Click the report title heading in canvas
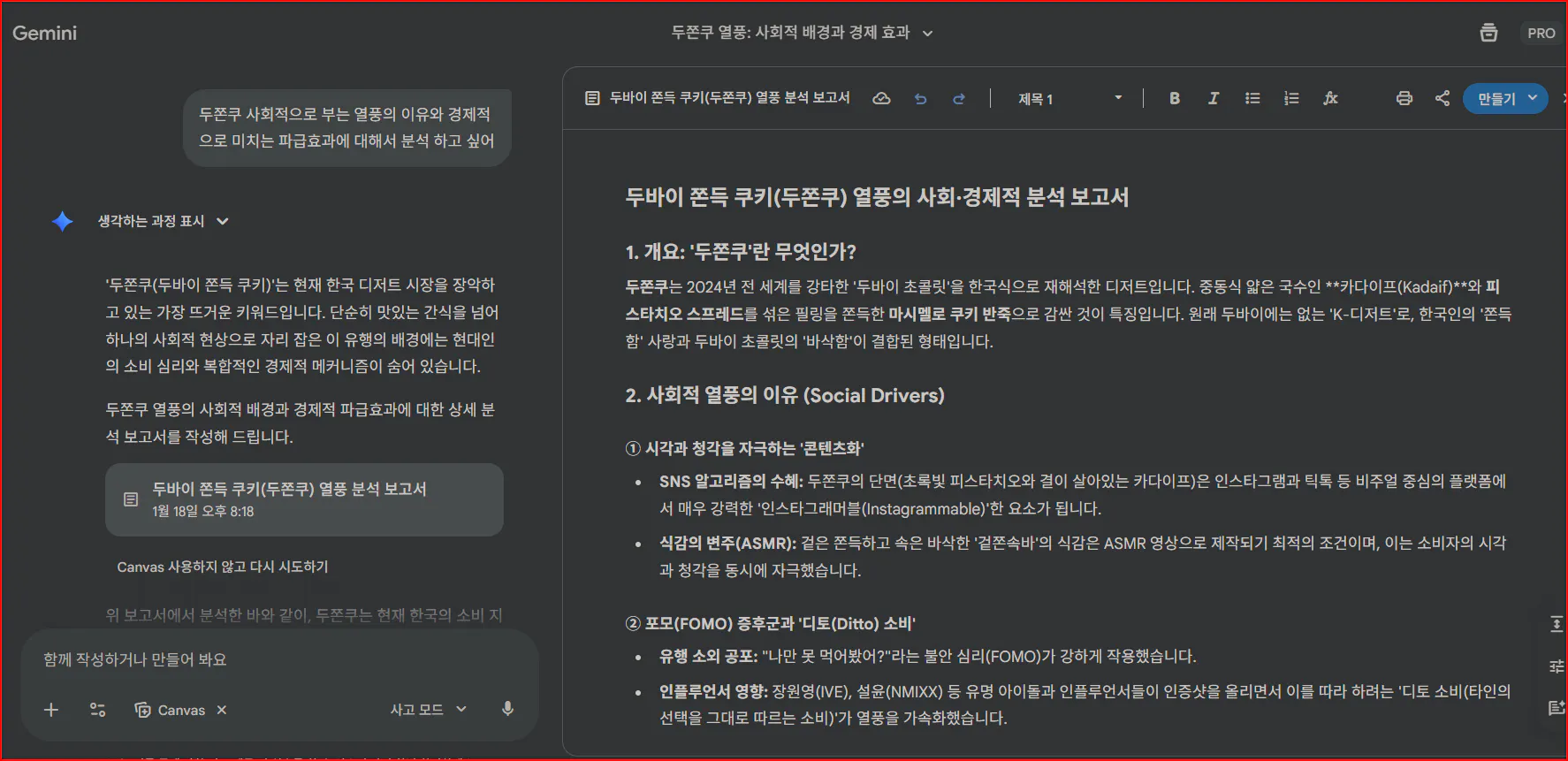This screenshot has height=761, width=1568. (x=877, y=197)
